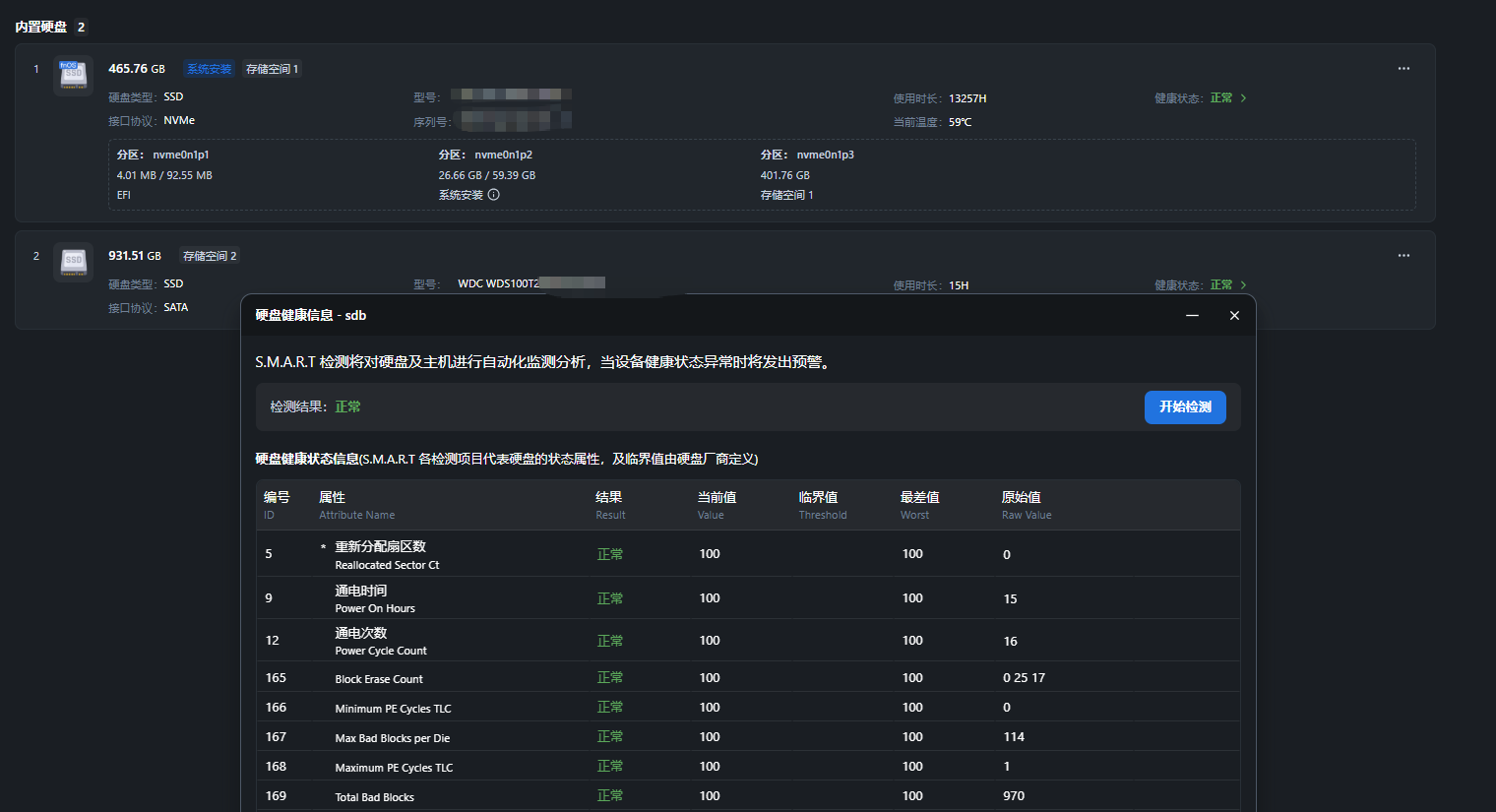
Task: Minimize the 硬盘健康信息 dialog
Action: point(1192,316)
